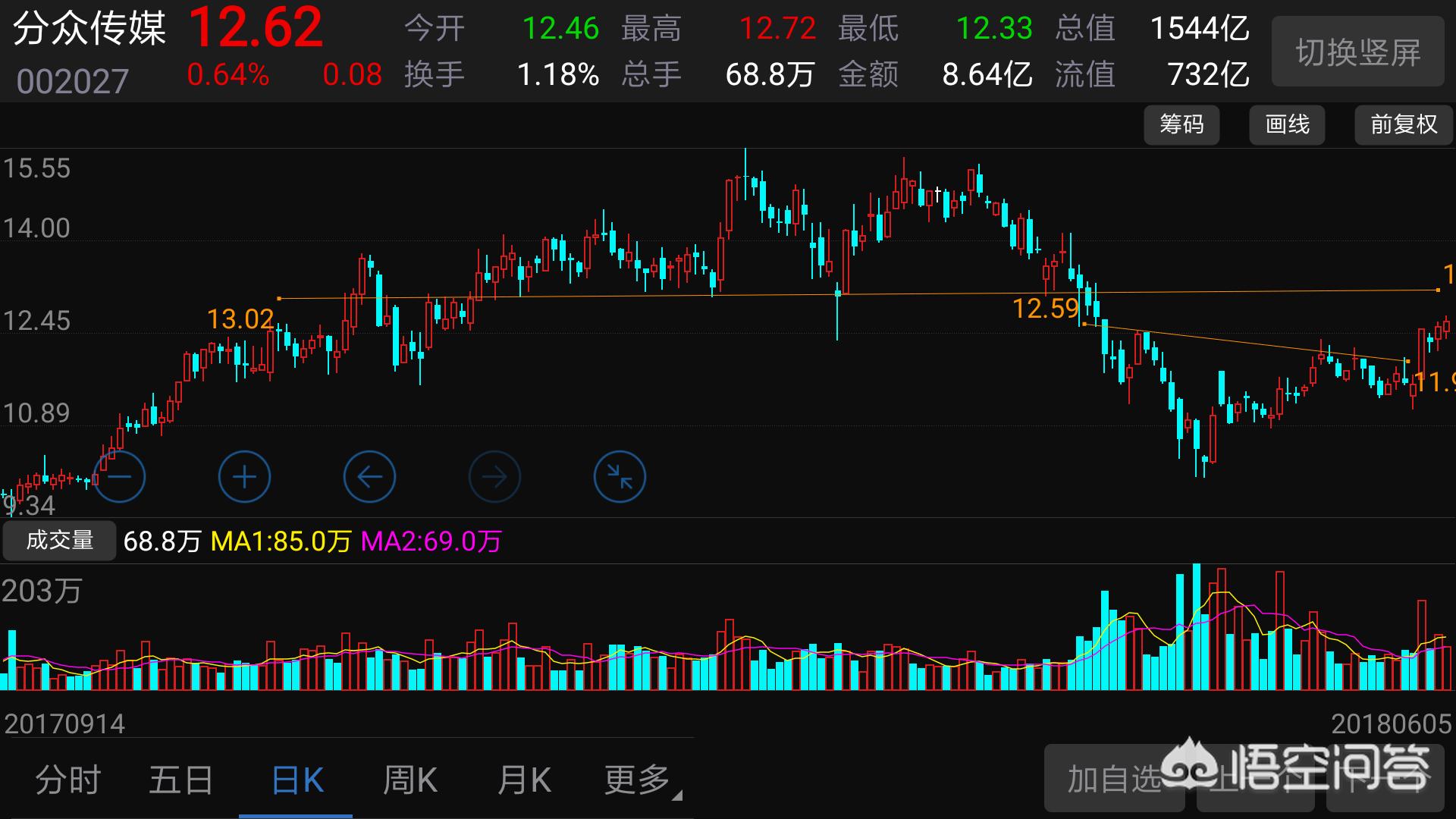This screenshot has width=1456, height=819.
Task: Select the 日K tab
Action: click(x=297, y=780)
